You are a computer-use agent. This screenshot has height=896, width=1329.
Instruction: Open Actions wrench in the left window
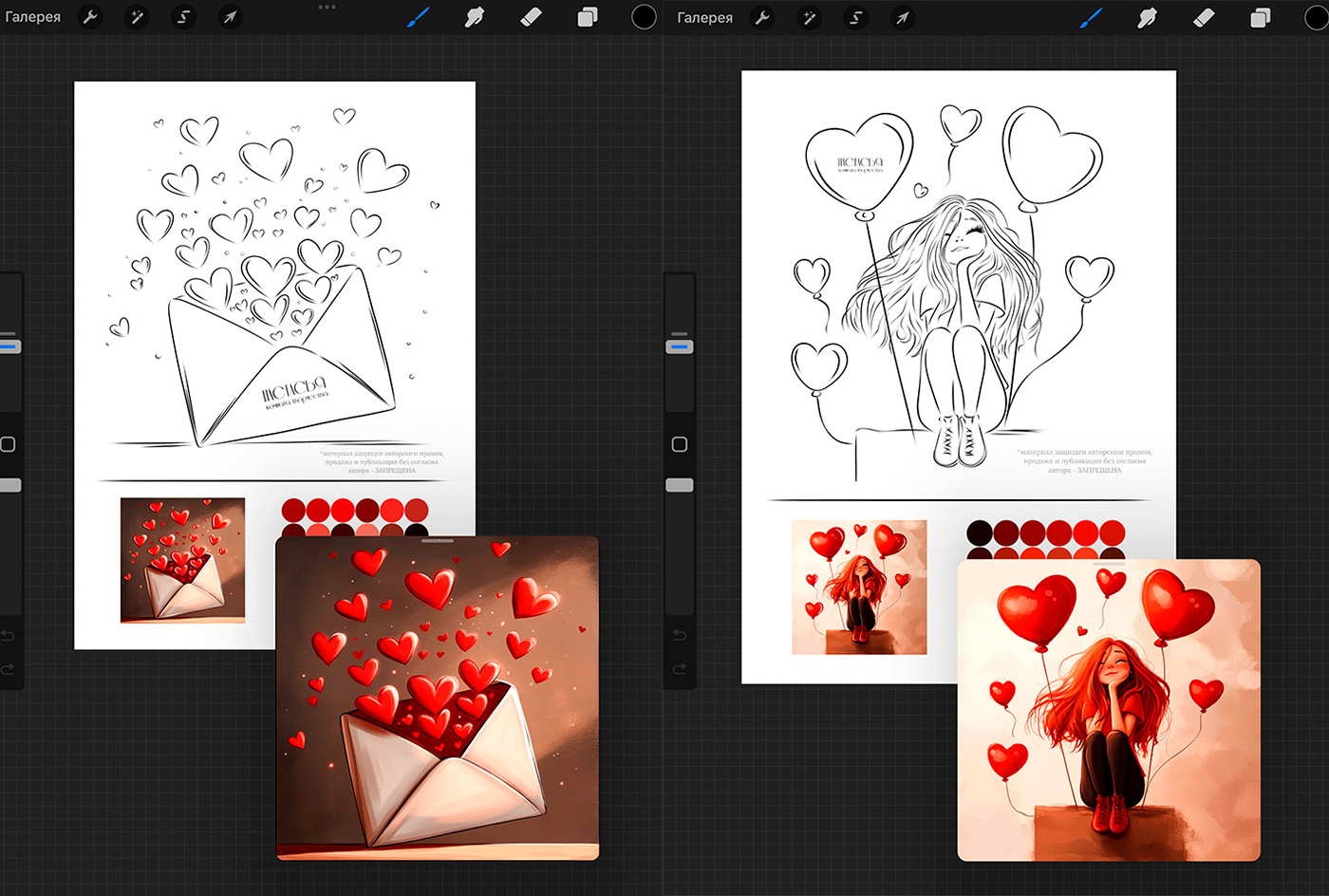90,17
